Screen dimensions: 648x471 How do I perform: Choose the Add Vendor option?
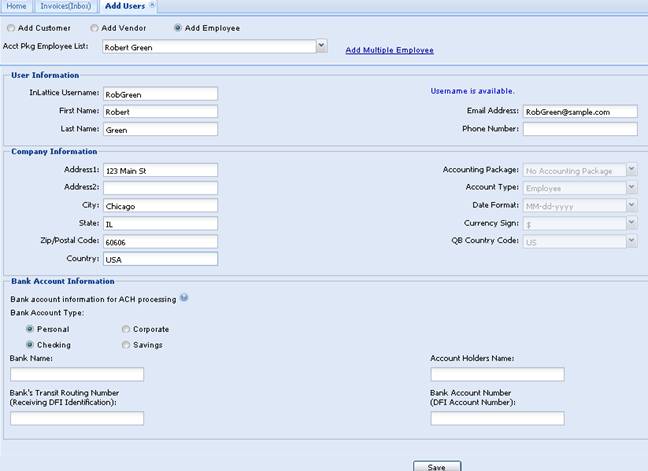tap(95, 28)
